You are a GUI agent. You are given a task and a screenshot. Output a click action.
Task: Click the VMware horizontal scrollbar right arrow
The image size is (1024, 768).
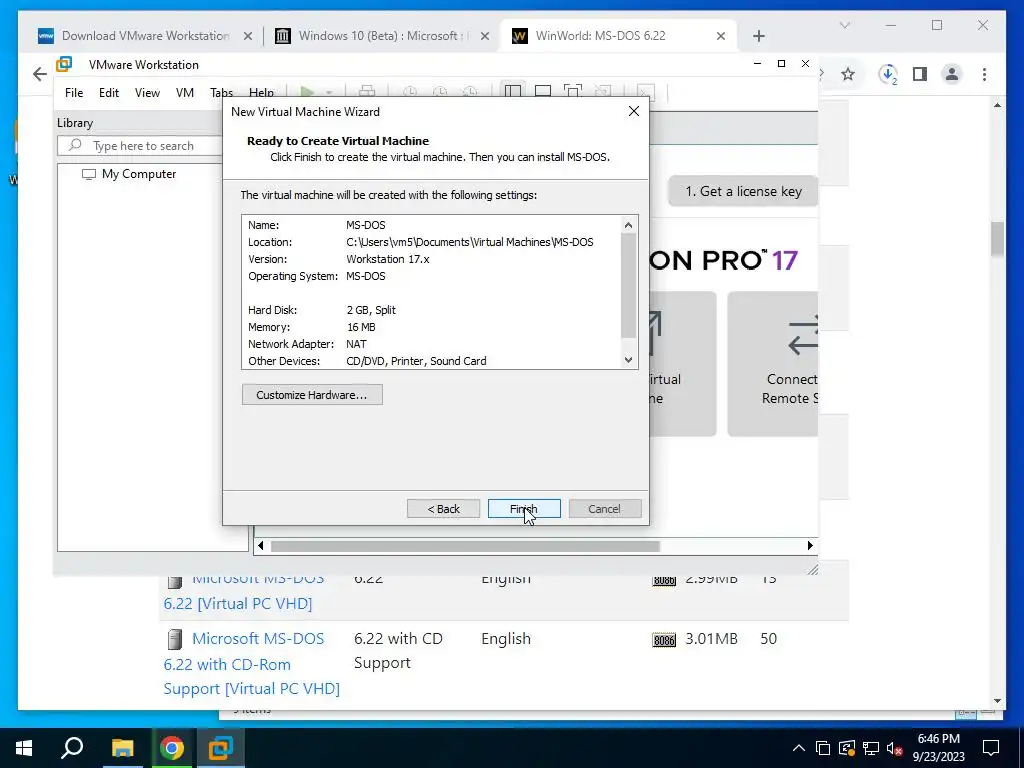click(810, 545)
